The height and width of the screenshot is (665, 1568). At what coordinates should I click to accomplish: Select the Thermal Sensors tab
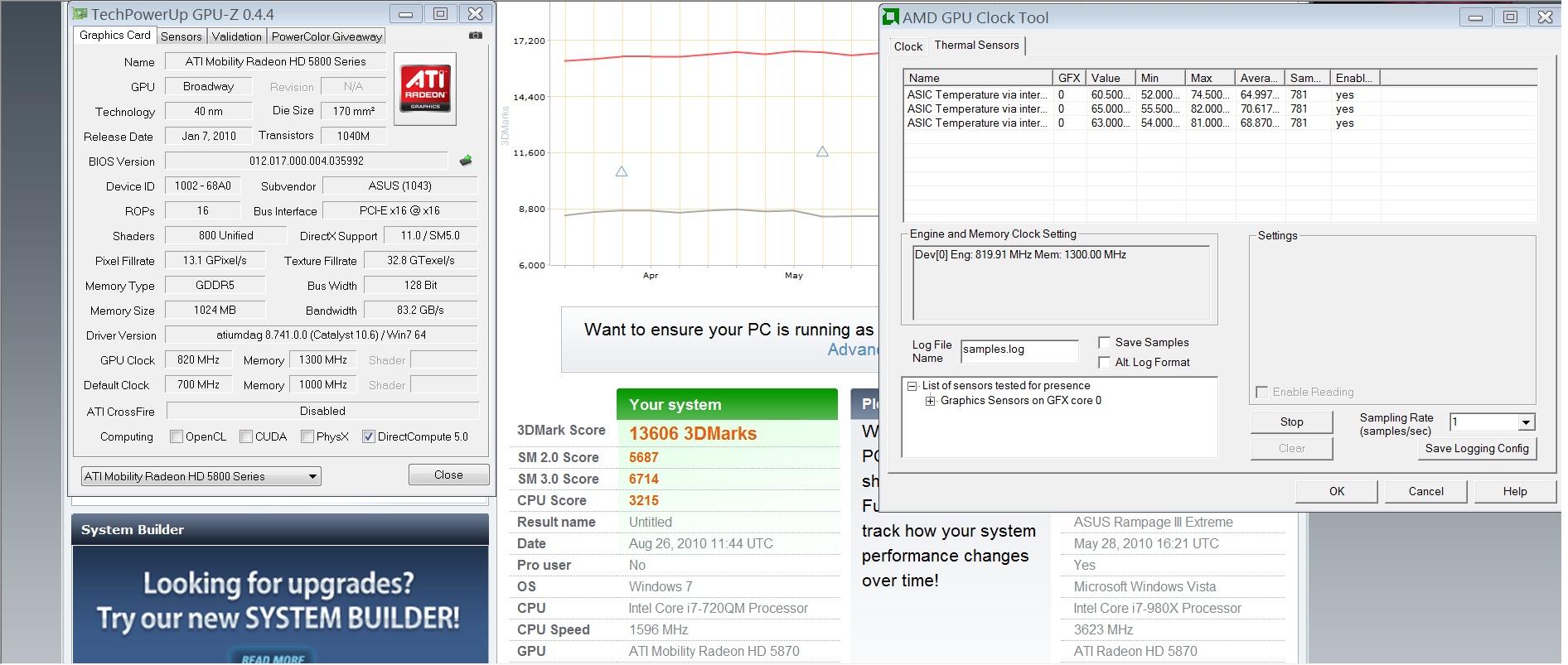tap(976, 45)
